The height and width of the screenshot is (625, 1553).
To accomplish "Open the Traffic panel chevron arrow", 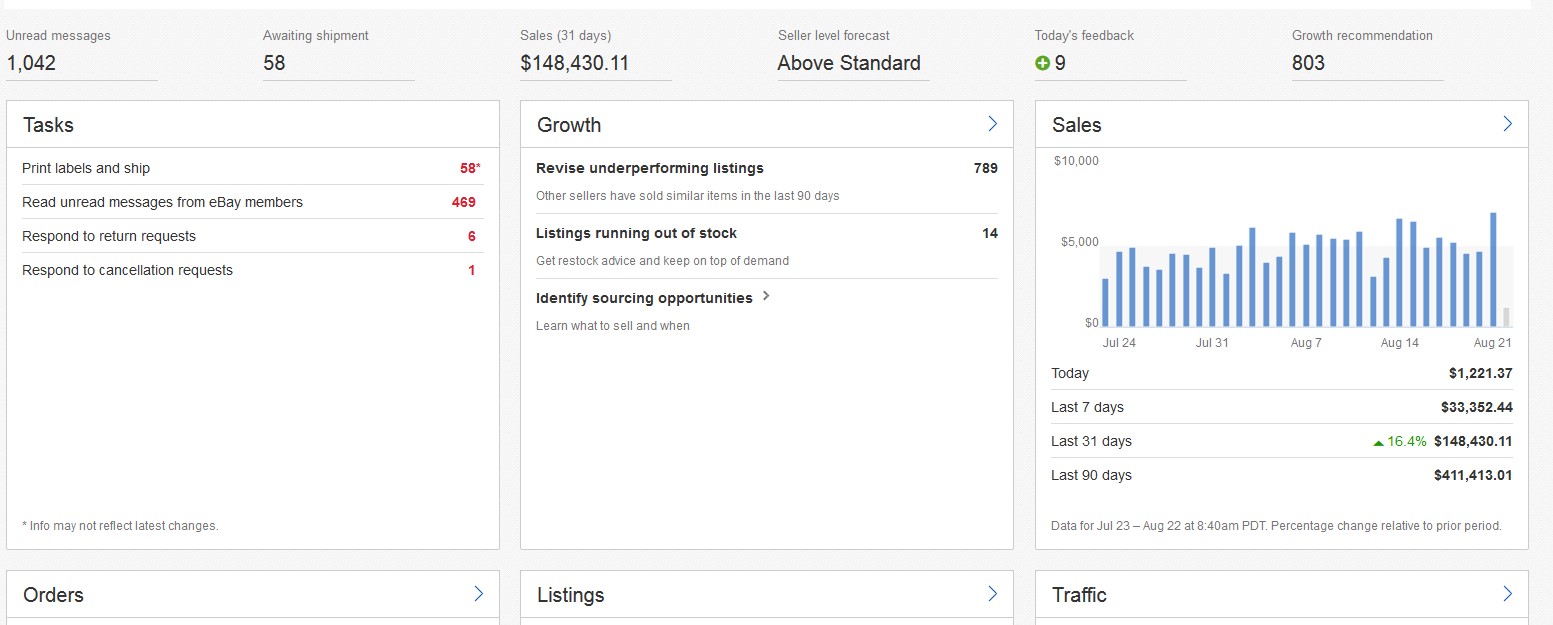I will tap(1507, 594).
